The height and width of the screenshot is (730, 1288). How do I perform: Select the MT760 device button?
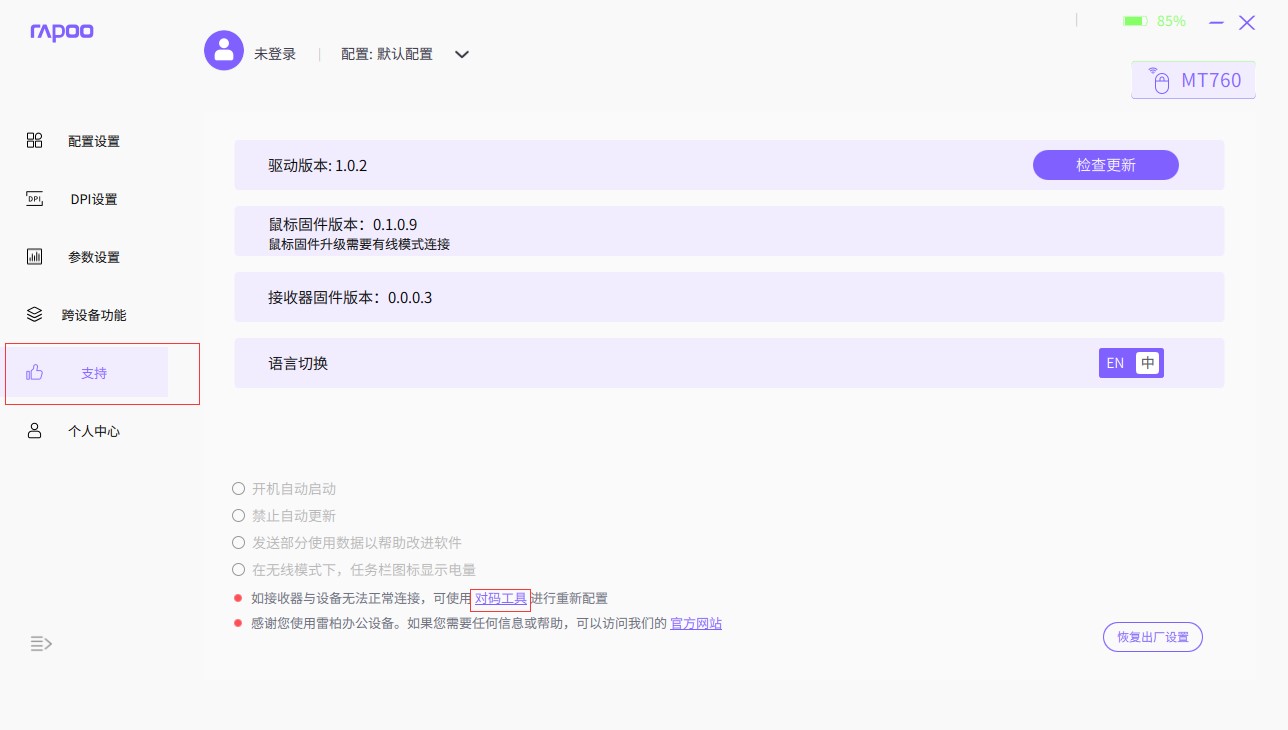(x=1193, y=80)
